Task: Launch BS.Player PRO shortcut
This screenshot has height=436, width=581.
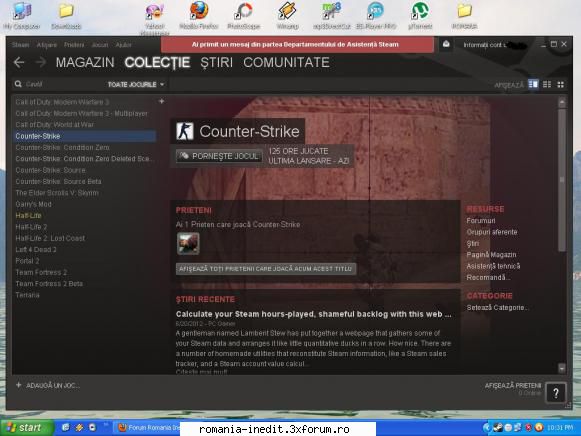Action: click(x=376, y=16)
